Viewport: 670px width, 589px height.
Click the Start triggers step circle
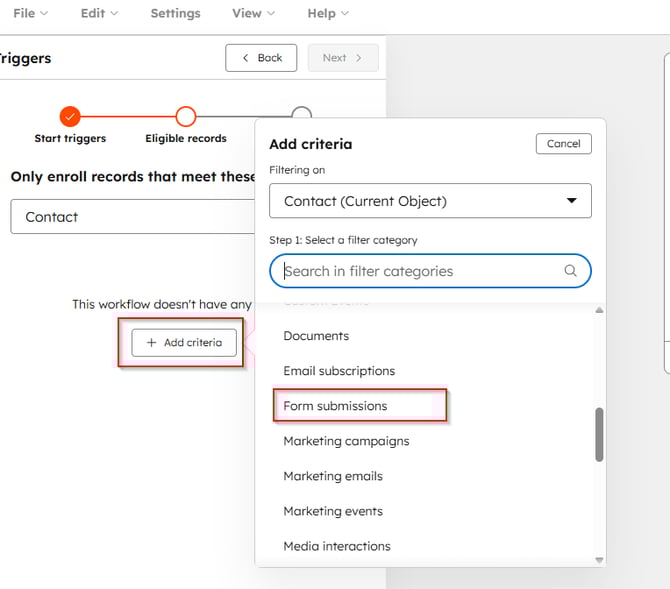click(70, 116)
